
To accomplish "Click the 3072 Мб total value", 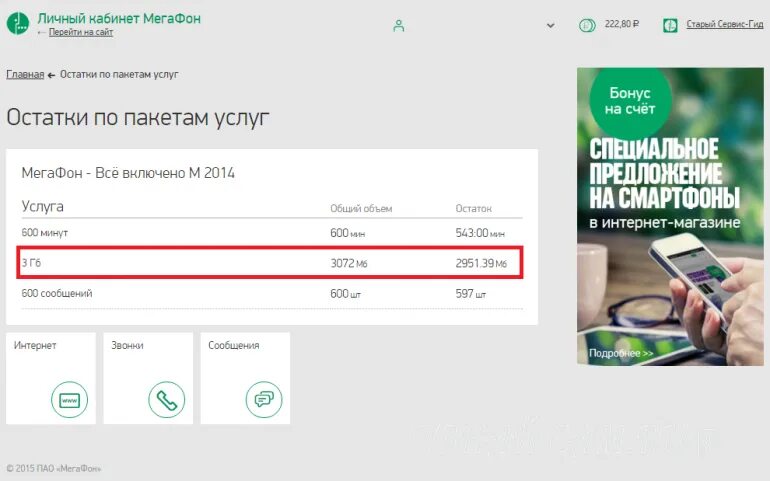I will coord(349,263).
